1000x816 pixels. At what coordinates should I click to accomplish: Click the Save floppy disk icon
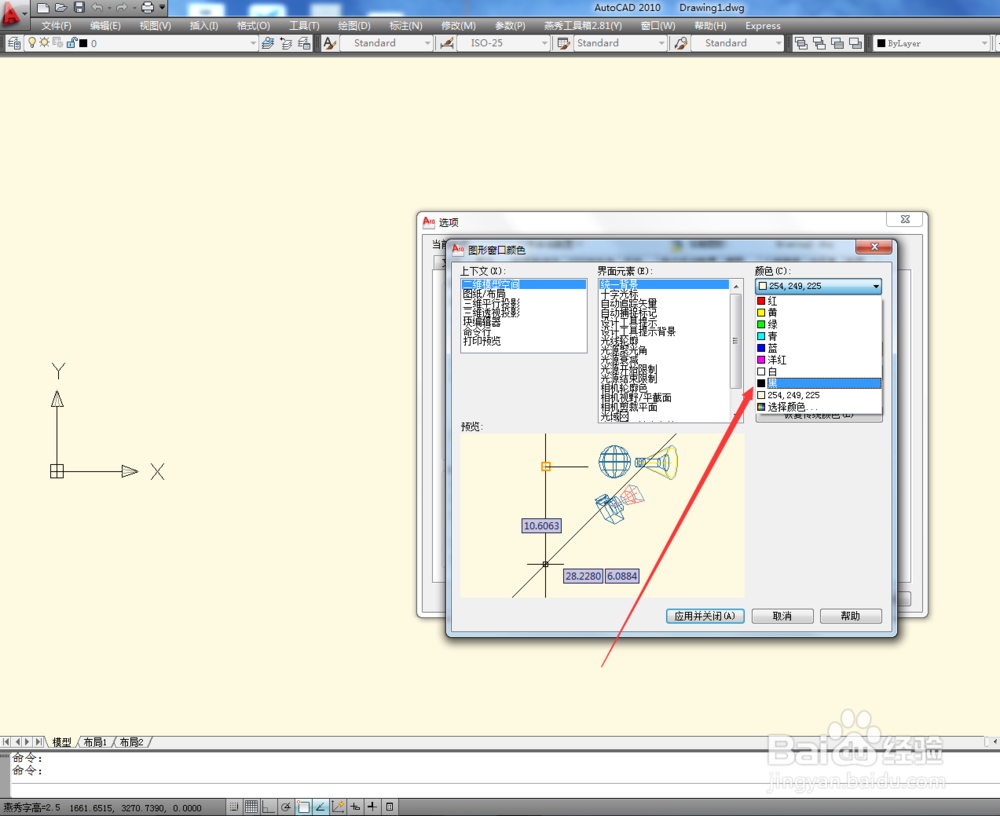click(x=79, y=8)
